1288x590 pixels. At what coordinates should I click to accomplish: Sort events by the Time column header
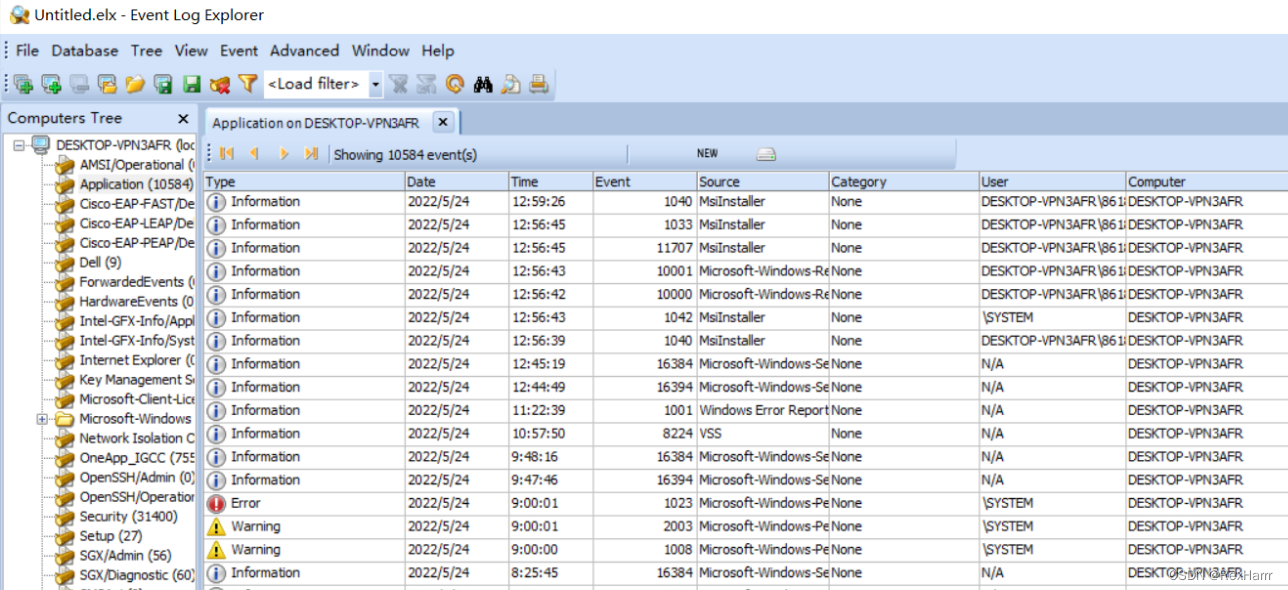[551, 182]
